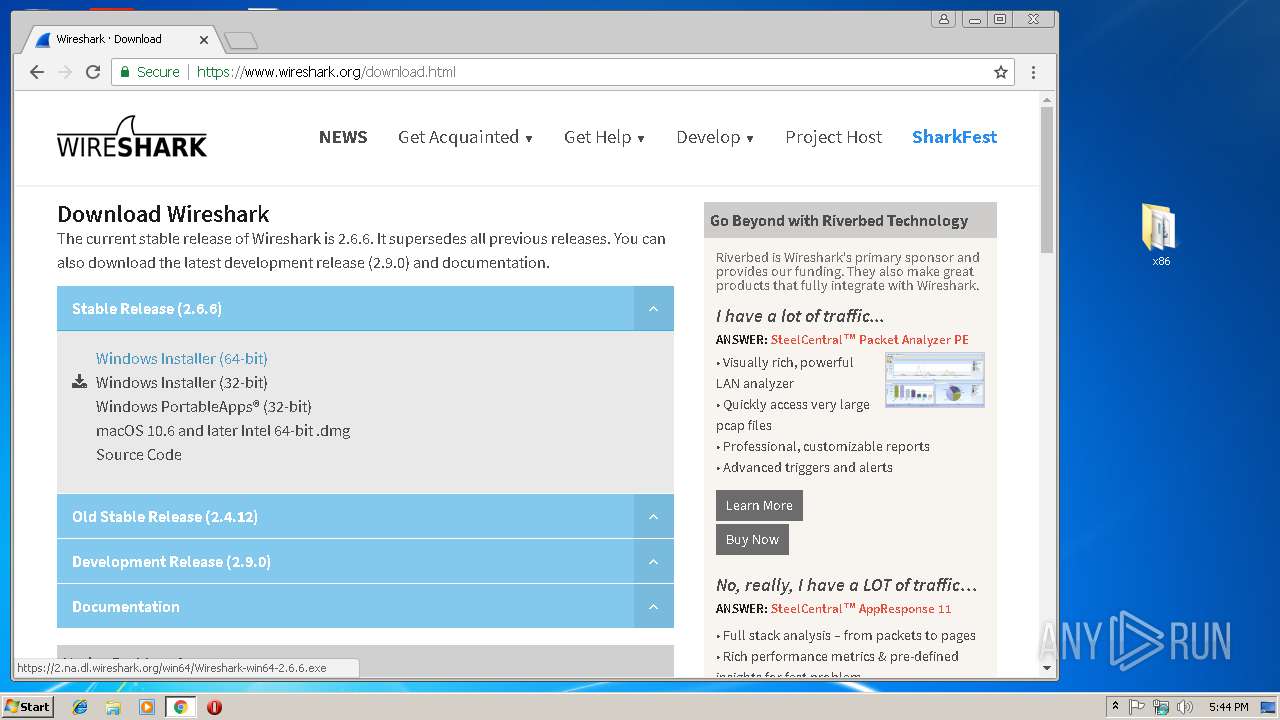Screen dimensions: 1280x720
Task: Download Windows Installer (32-bit)
Action: pos(182,382)
